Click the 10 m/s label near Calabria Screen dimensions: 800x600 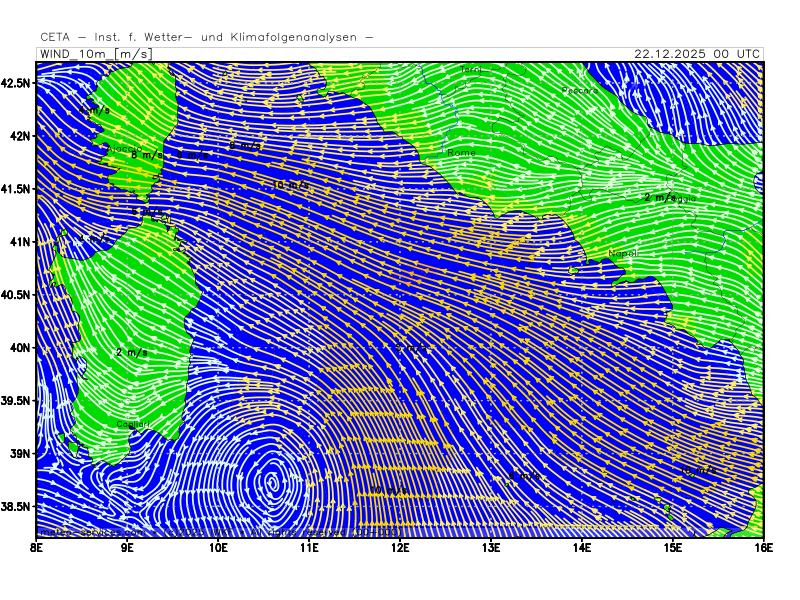(x=697, y=469)
